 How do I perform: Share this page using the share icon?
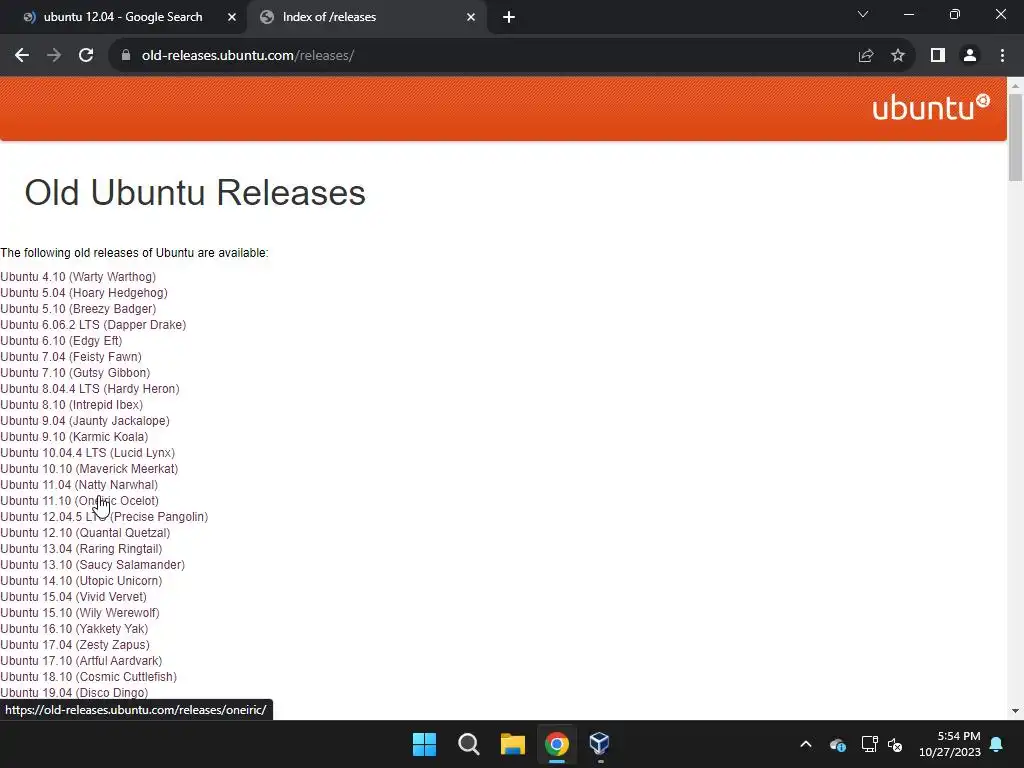coord(866,56)
